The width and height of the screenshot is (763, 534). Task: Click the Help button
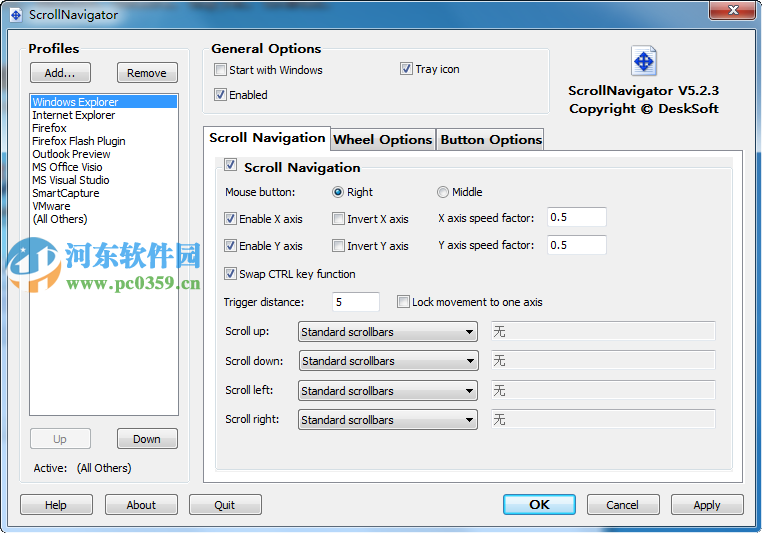pyautogui.click(x=56, y=505)
